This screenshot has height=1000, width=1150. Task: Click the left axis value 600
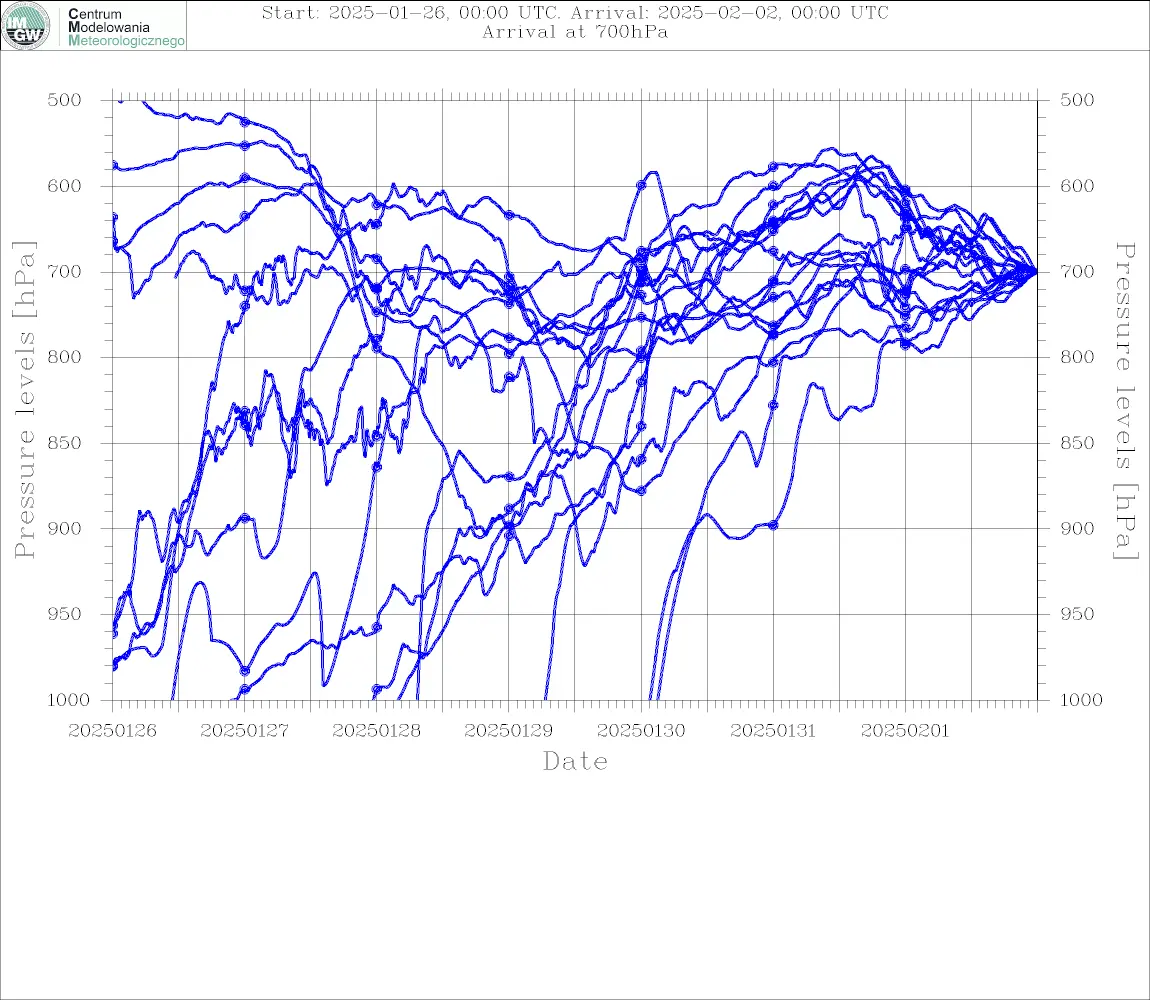click(65, 186)
